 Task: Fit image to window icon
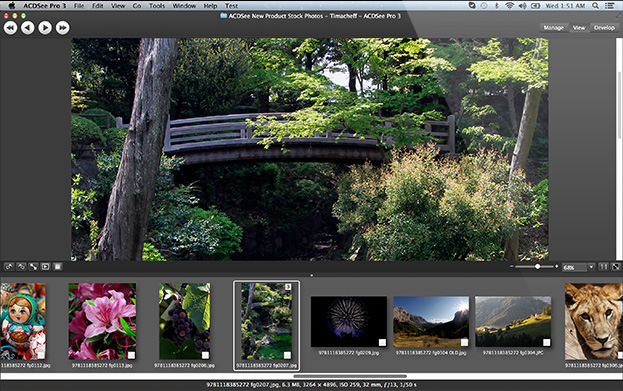pyautogui.click(x=615, y=267)
